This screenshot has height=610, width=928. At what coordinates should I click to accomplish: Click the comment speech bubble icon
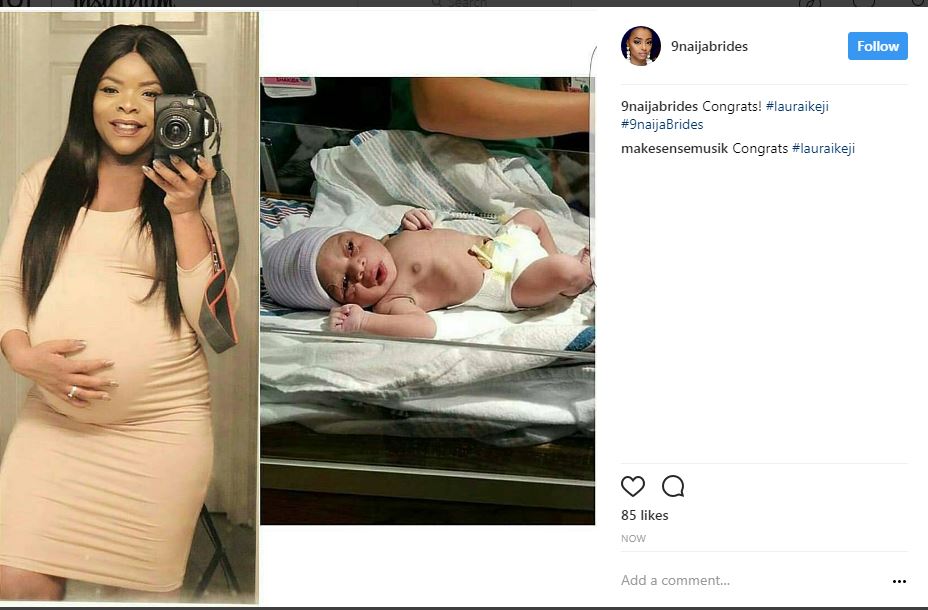673,486
